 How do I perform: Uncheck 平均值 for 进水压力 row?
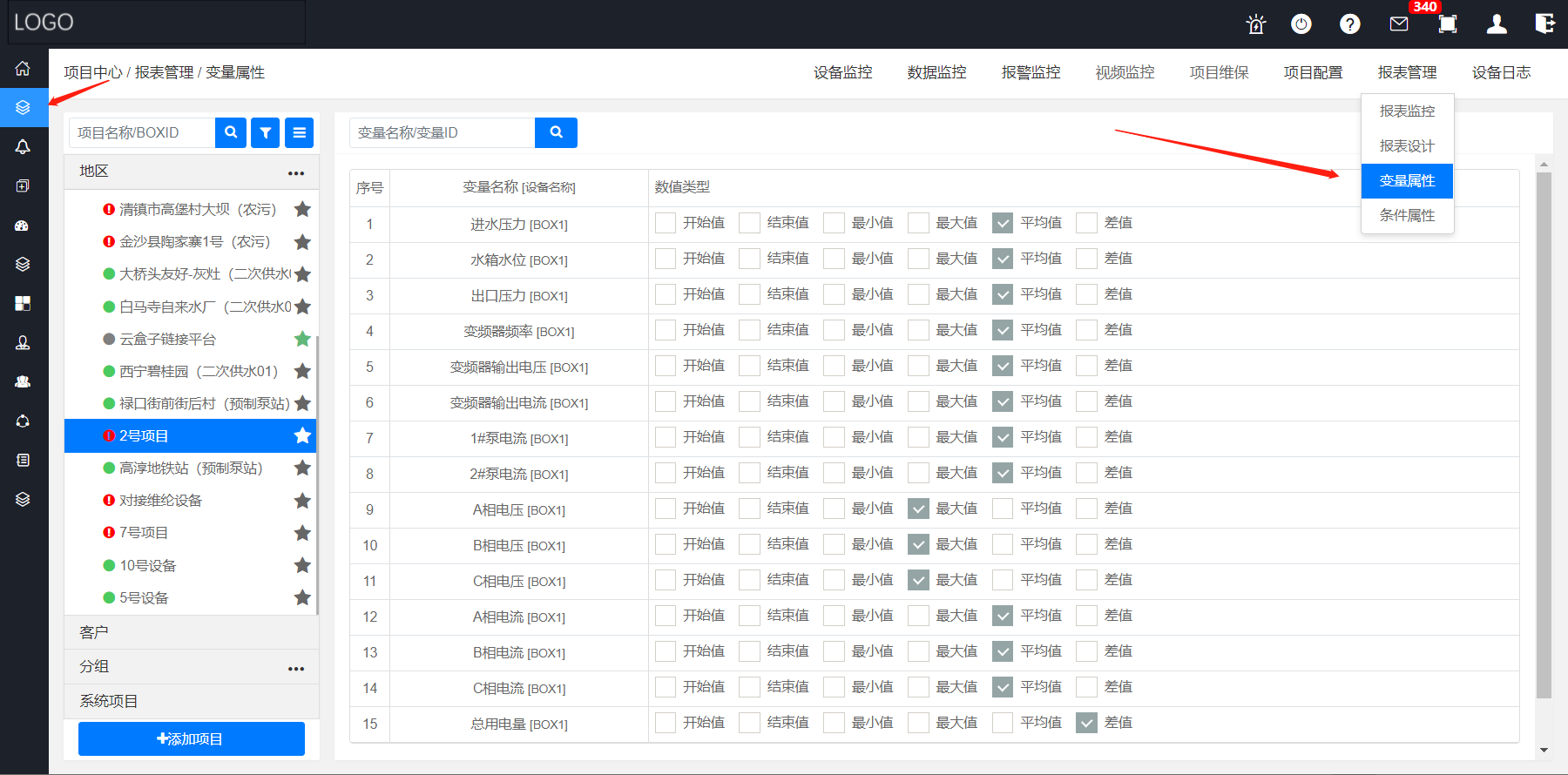click(1003, 223)
